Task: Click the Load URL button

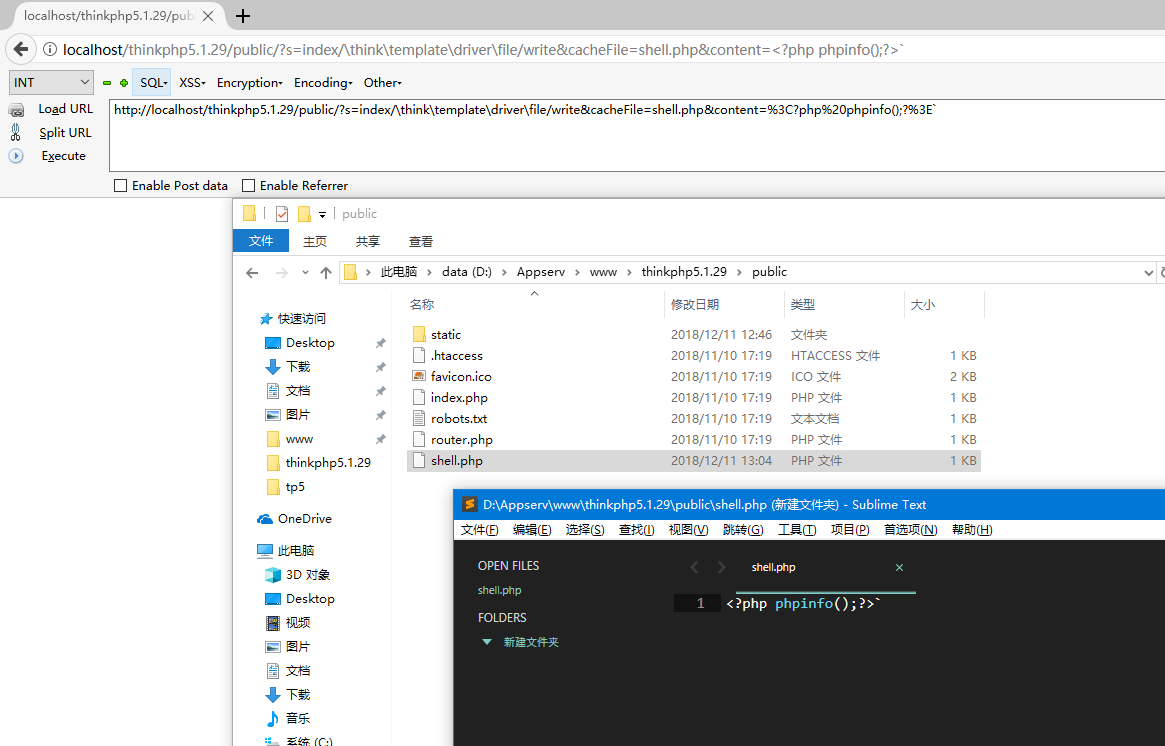Action: click(x=65, y=108)
